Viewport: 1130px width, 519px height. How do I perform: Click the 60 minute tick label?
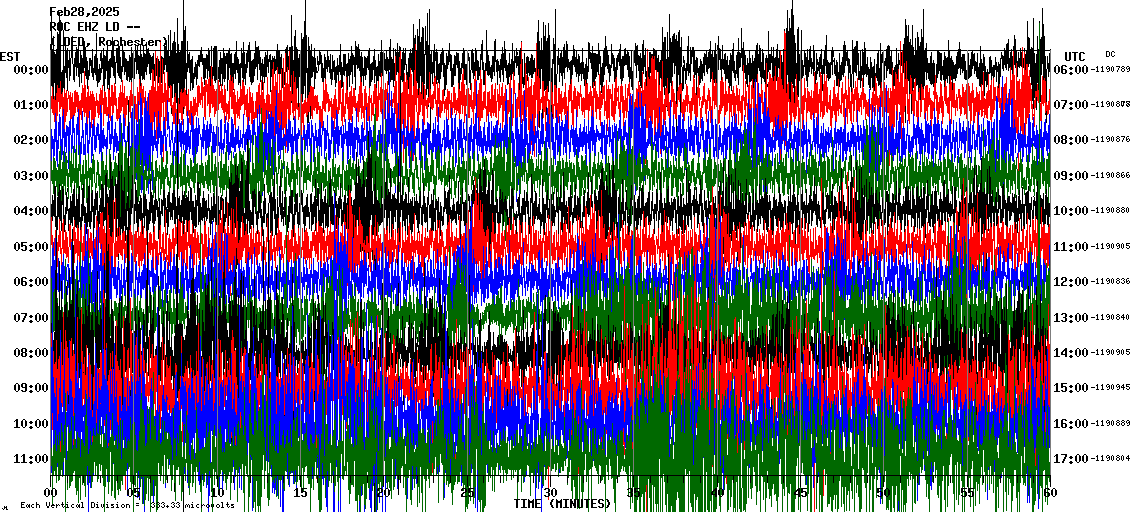click(x=1046, y=493)
